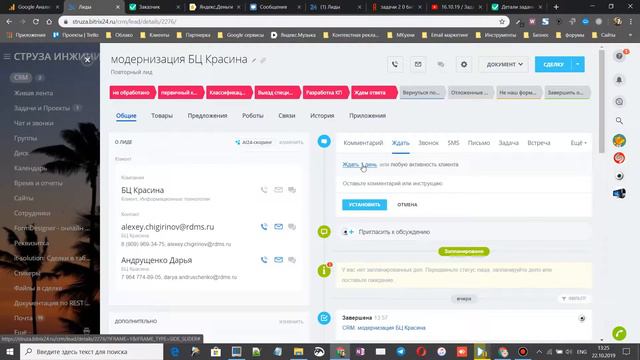Open Сотрудники in left menu
The image size is (640, 360).
(32, 213)
